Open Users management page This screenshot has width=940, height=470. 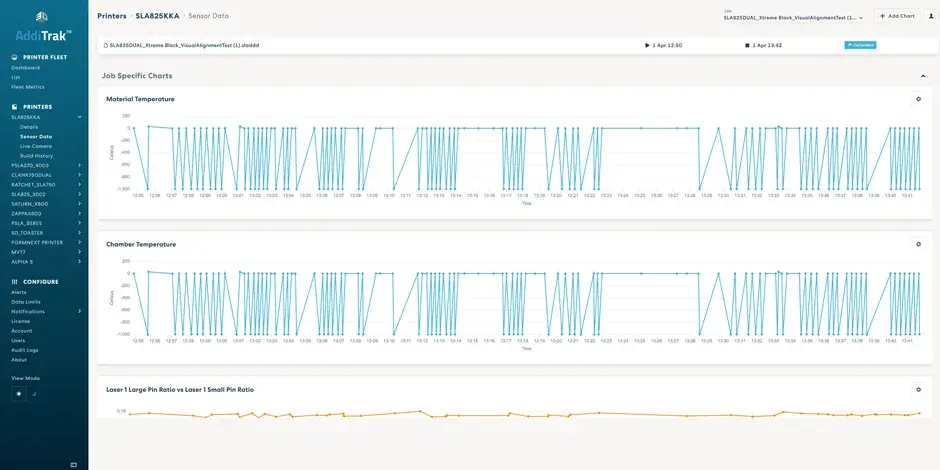[x=18, y=340]
